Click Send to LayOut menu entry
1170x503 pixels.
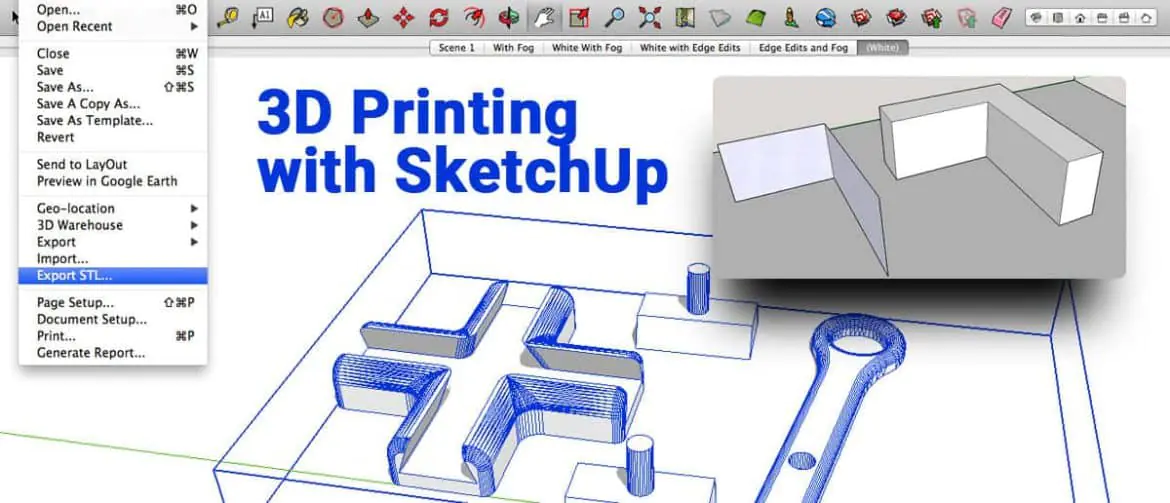tap(82, 164)
